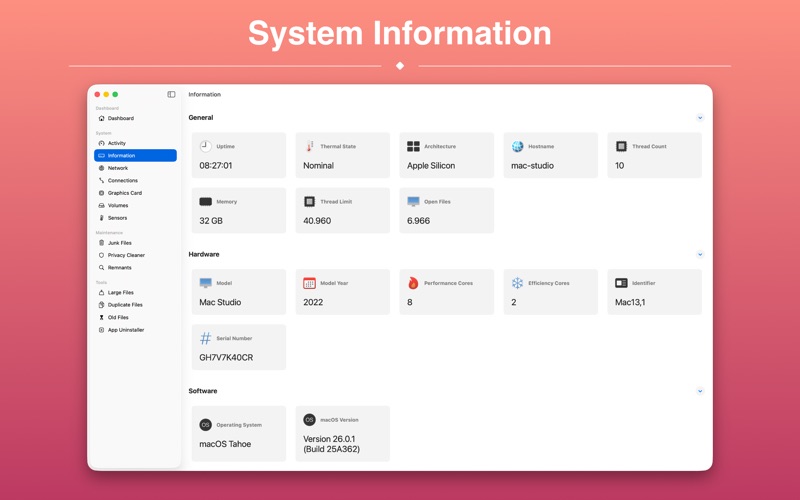Select the Nominal thermal state value
The width and height of the screenshot is (800, 500).
(x=318, y=166)
